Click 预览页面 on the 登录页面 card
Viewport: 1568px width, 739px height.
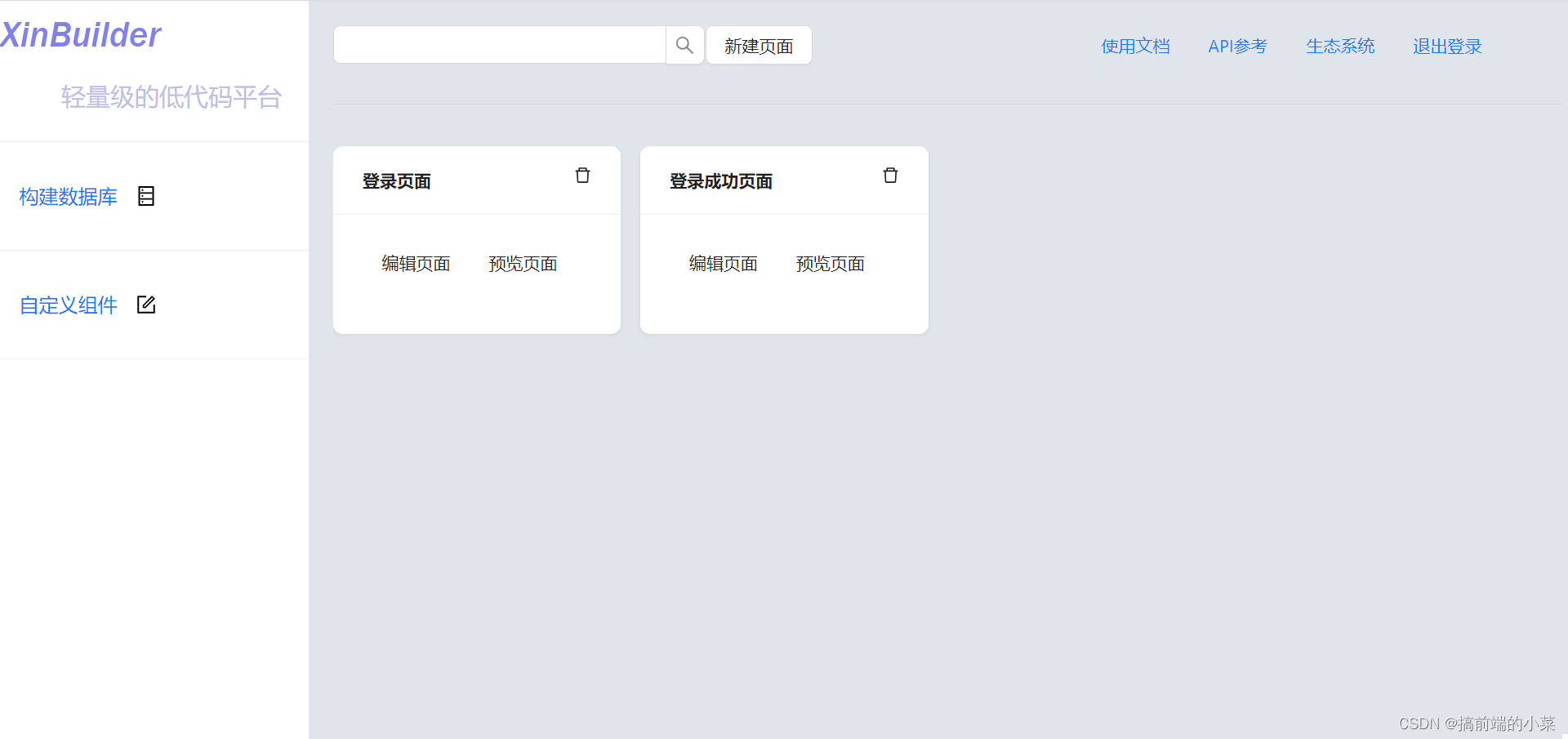tap(523, 263)
